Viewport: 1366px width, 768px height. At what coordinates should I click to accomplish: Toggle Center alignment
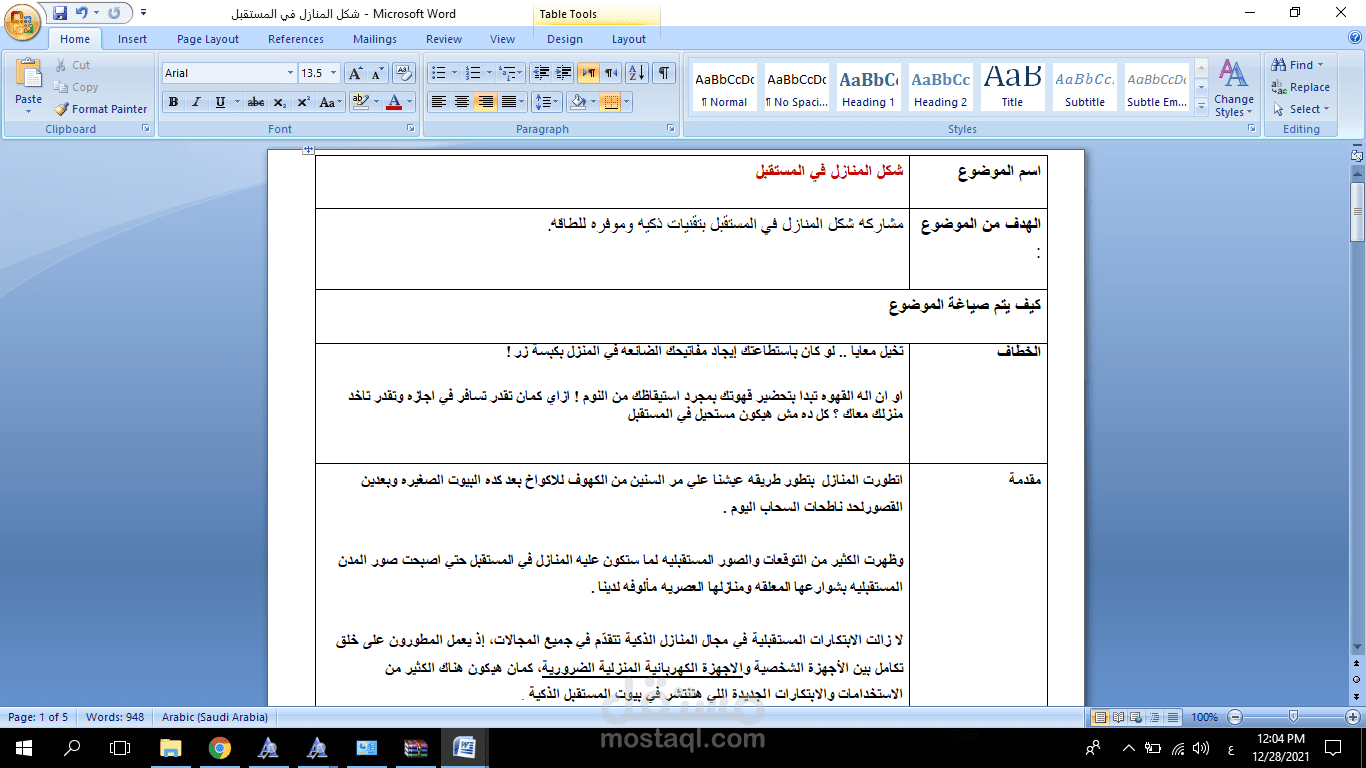click(x=461, y=102)
